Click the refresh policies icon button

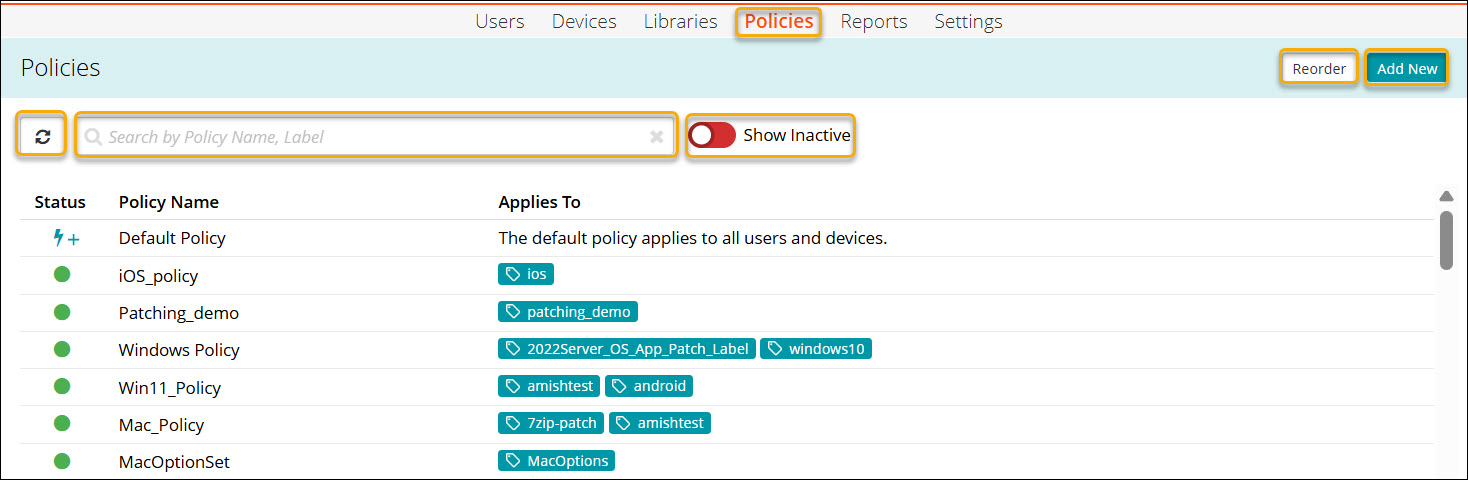[42, 136]
